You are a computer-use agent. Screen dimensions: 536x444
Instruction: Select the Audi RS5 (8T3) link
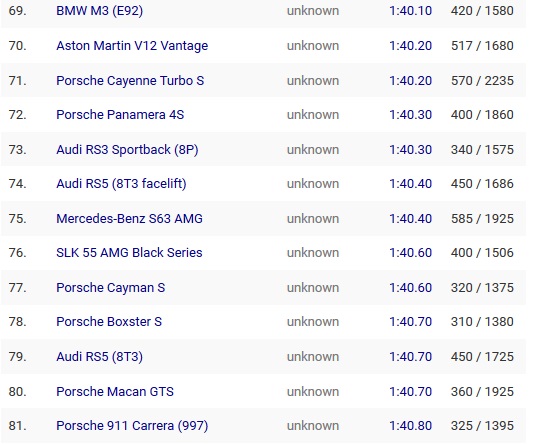99,357
